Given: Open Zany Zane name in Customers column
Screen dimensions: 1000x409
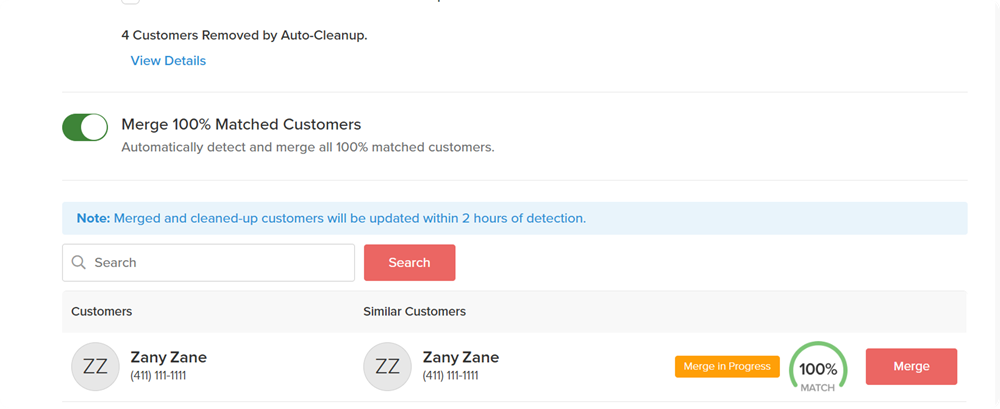Looking at the screenshot, I should [x=168, y=357].
